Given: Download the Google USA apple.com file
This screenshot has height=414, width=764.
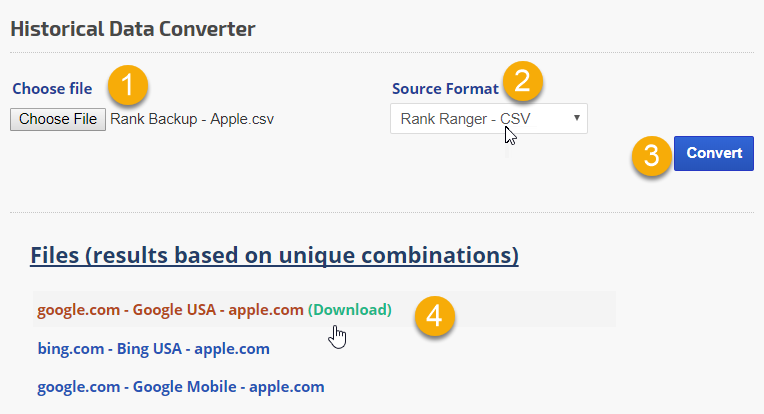Looking at the screenshot, I should [350, 310].
